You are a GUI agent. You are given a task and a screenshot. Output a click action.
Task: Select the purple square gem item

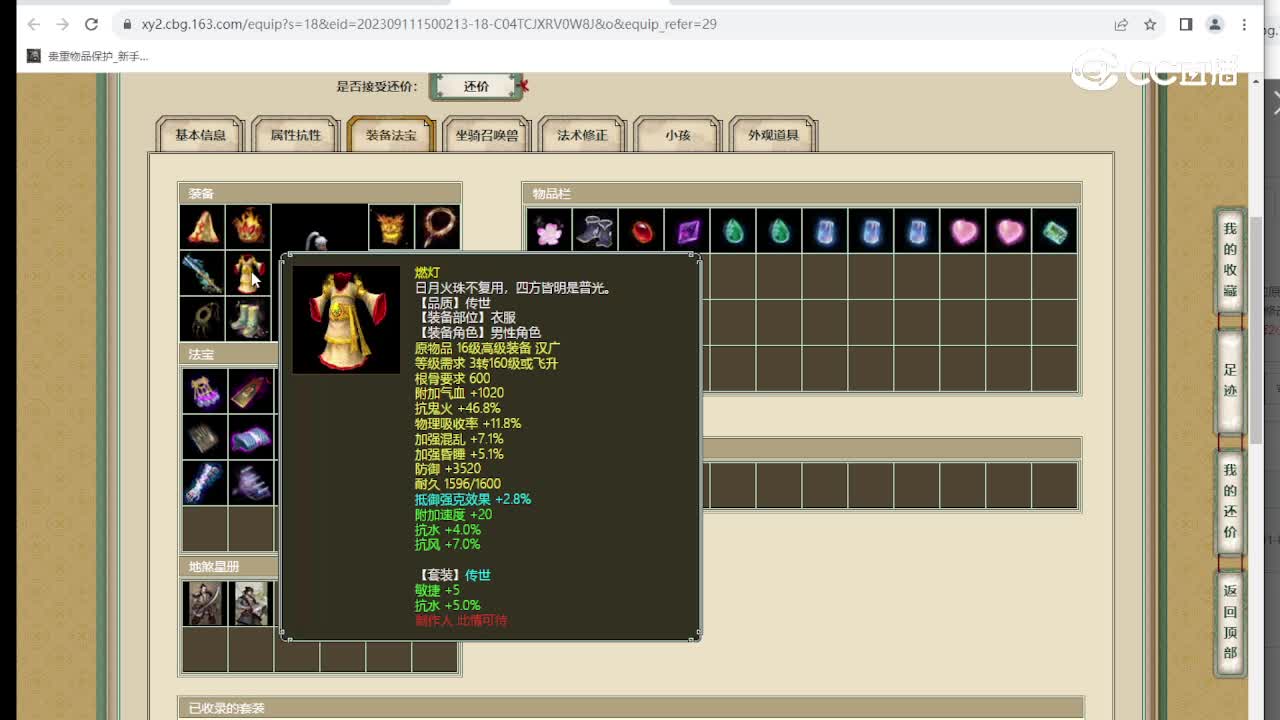coord(687,231)
